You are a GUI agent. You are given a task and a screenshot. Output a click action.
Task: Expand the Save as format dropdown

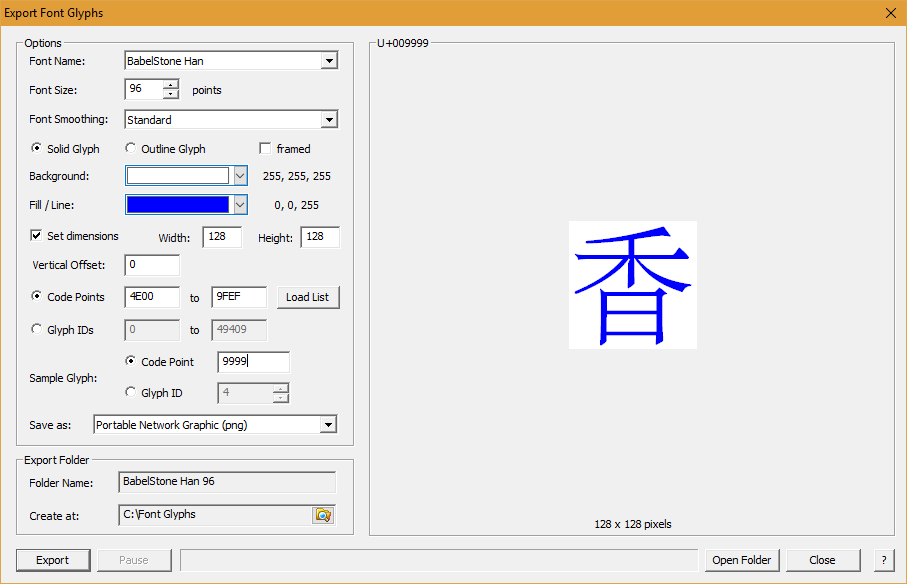pos(329,425)
